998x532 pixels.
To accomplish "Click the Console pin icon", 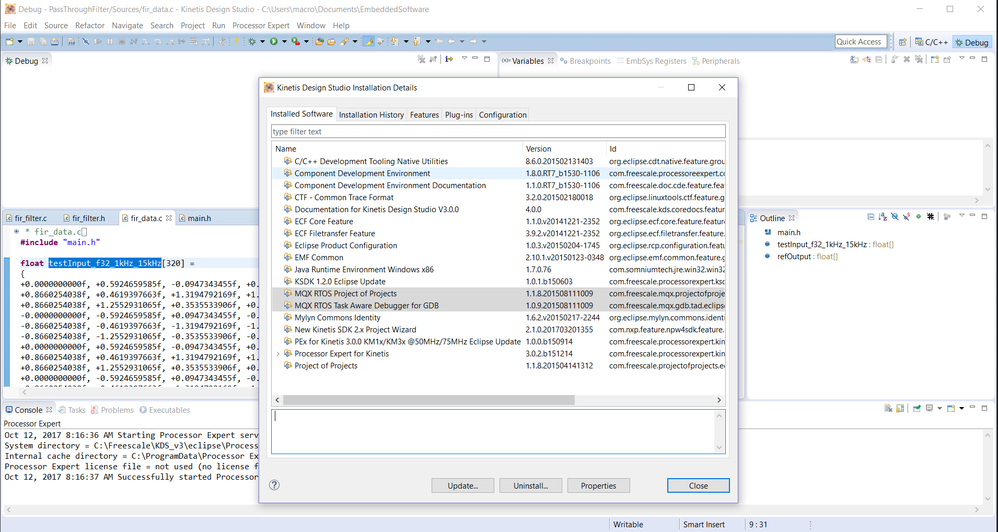I will (917, 409).
